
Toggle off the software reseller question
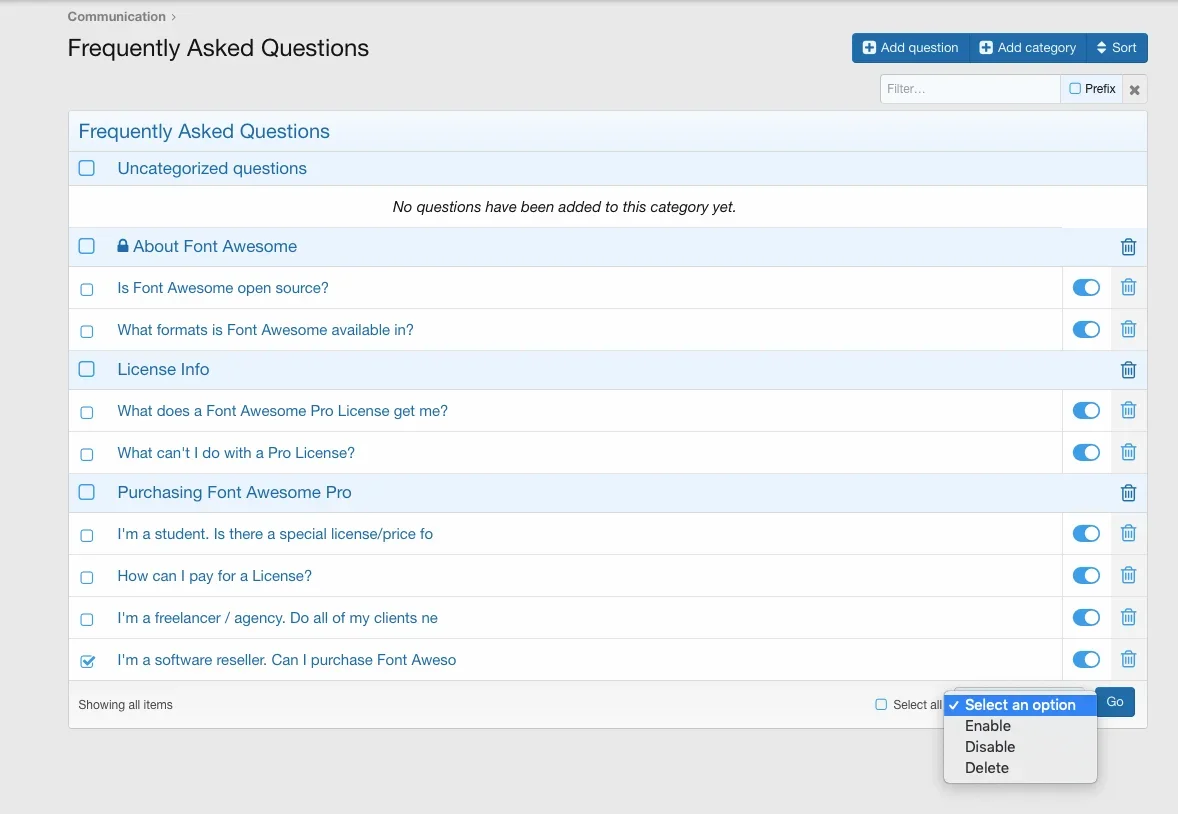1086,660
